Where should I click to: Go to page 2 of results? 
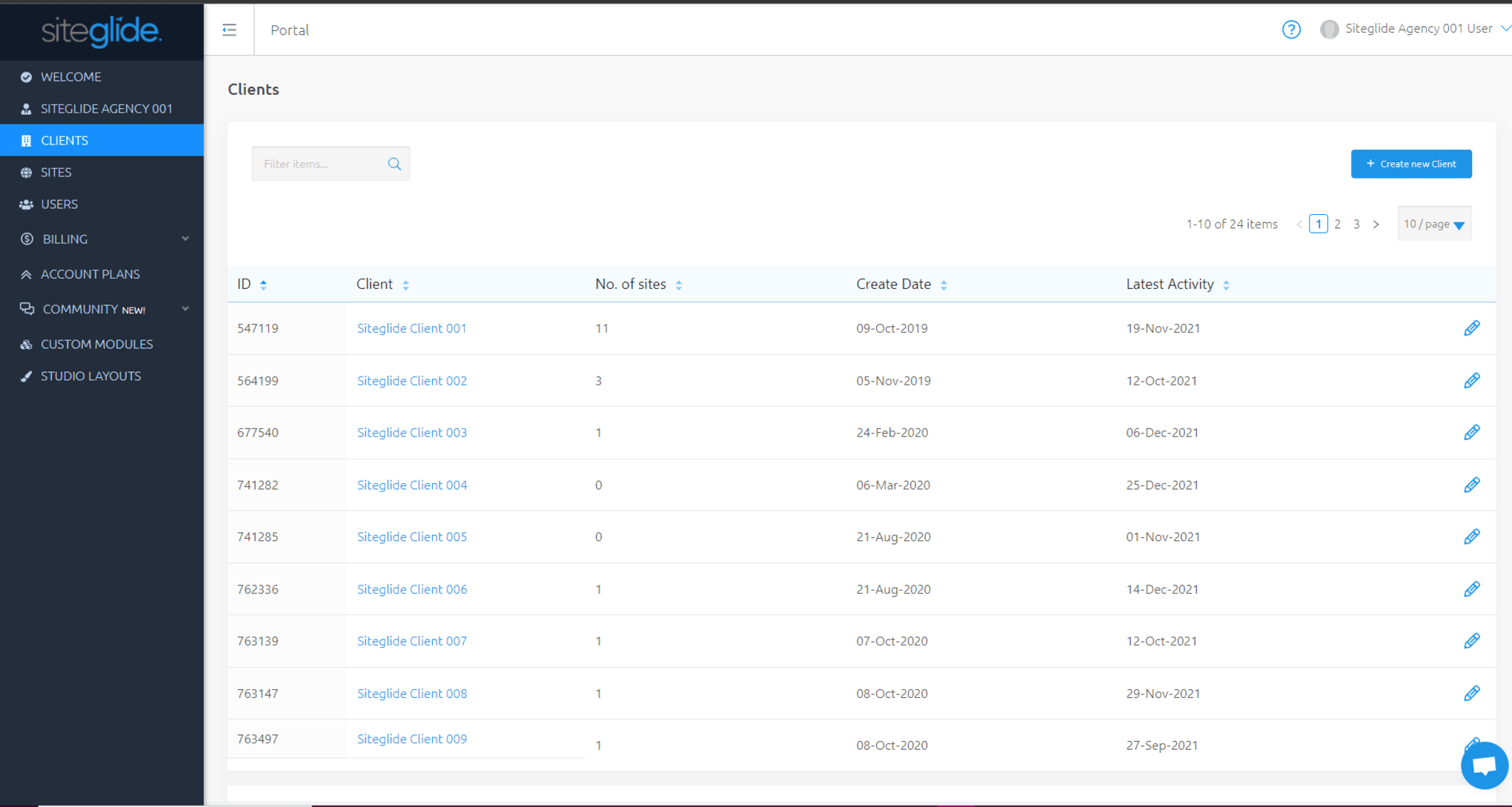1338,224
